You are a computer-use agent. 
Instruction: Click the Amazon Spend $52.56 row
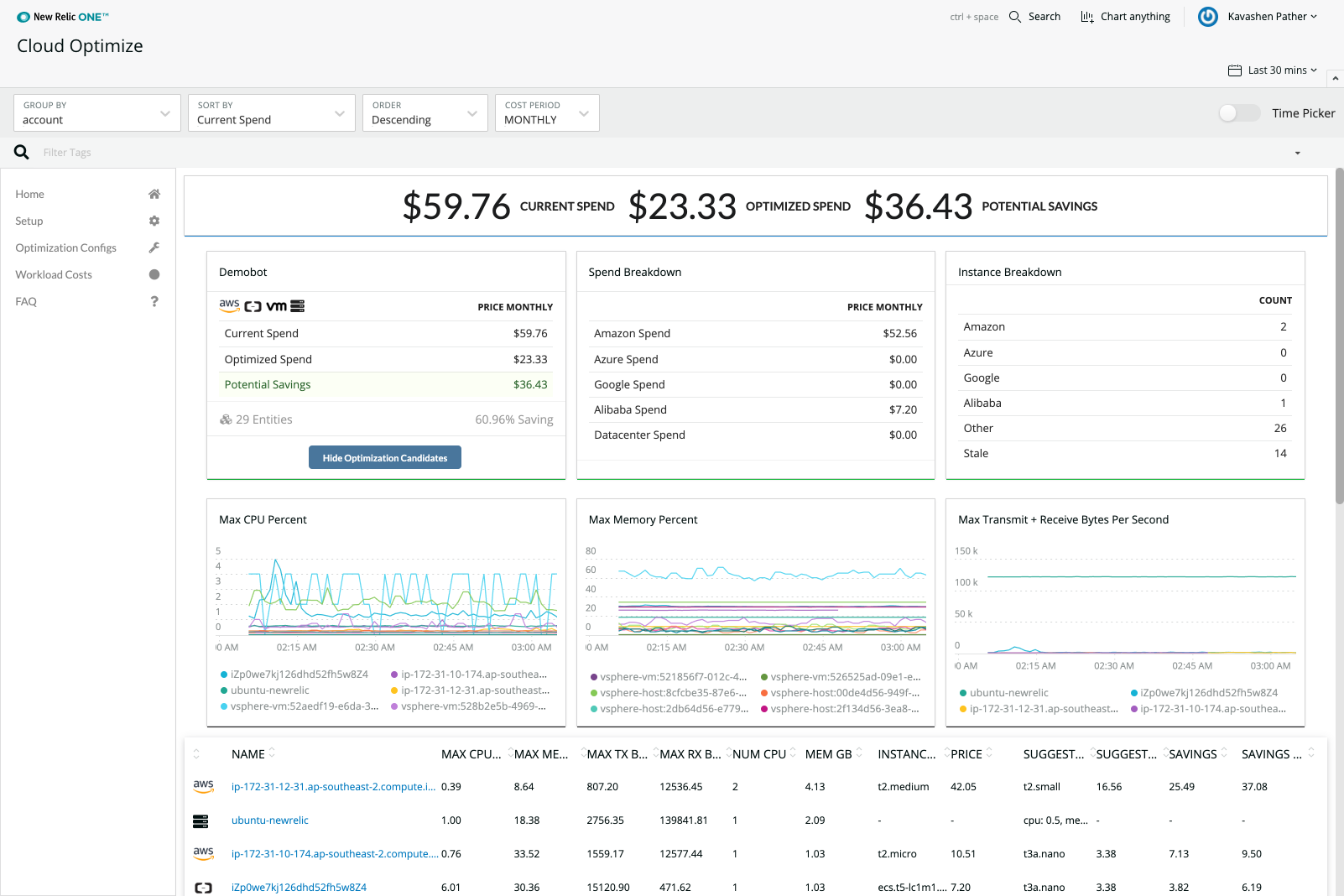click(x=756, y=333)
